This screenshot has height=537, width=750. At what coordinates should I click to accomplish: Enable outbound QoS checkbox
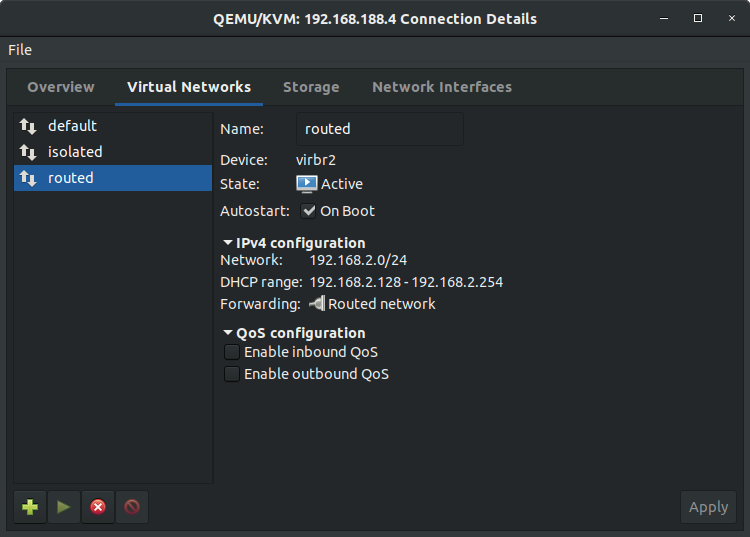(232, 374)
